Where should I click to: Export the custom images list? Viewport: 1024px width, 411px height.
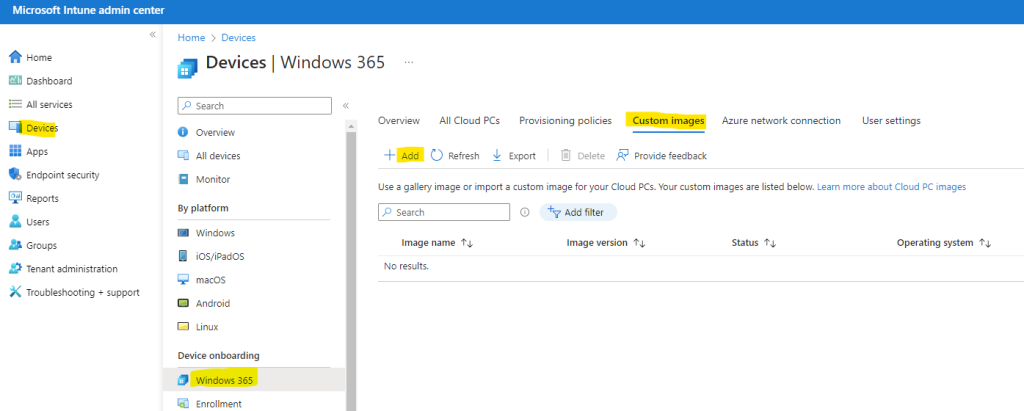pyautogui.click(x=514, y=156)
